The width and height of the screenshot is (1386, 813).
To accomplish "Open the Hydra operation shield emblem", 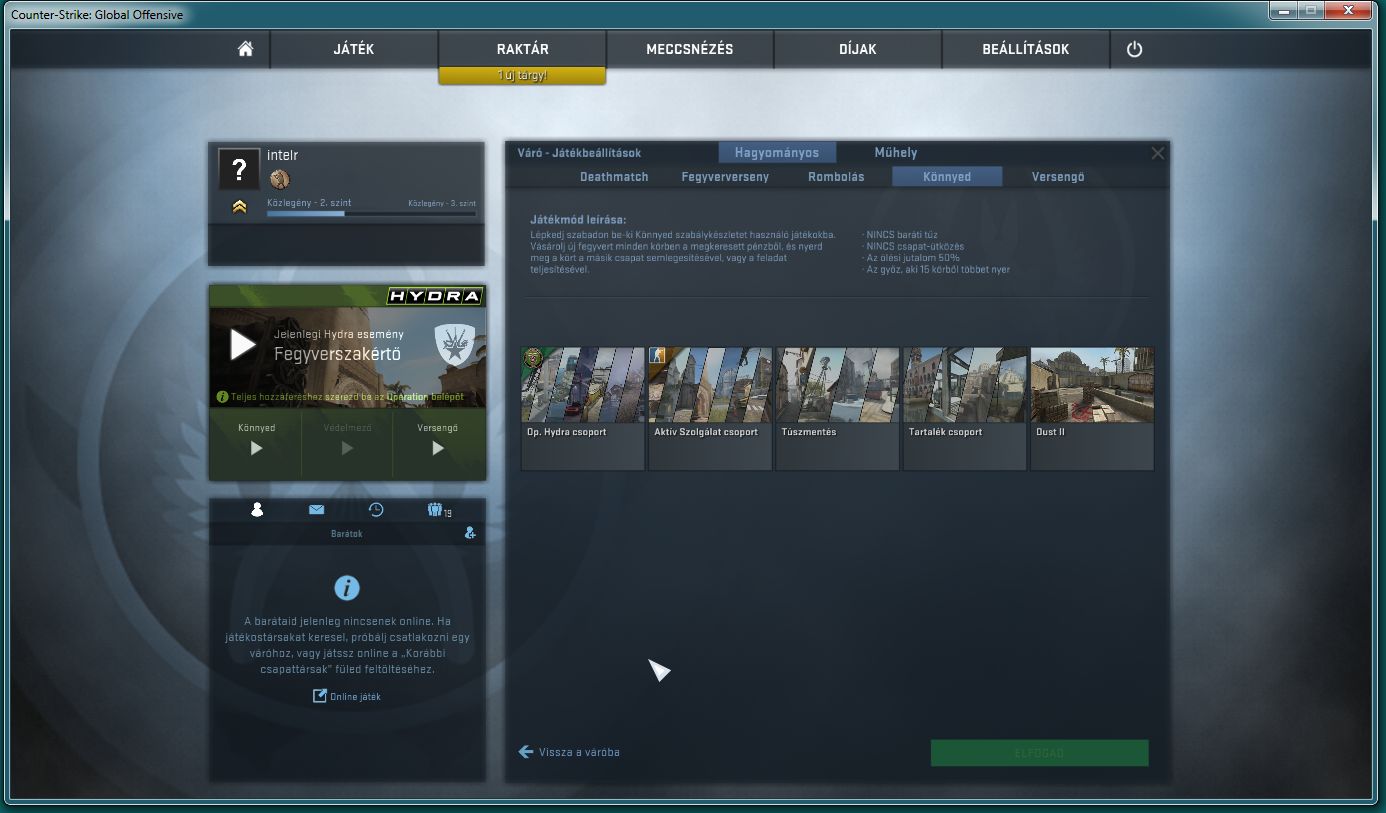I will 454,344.
